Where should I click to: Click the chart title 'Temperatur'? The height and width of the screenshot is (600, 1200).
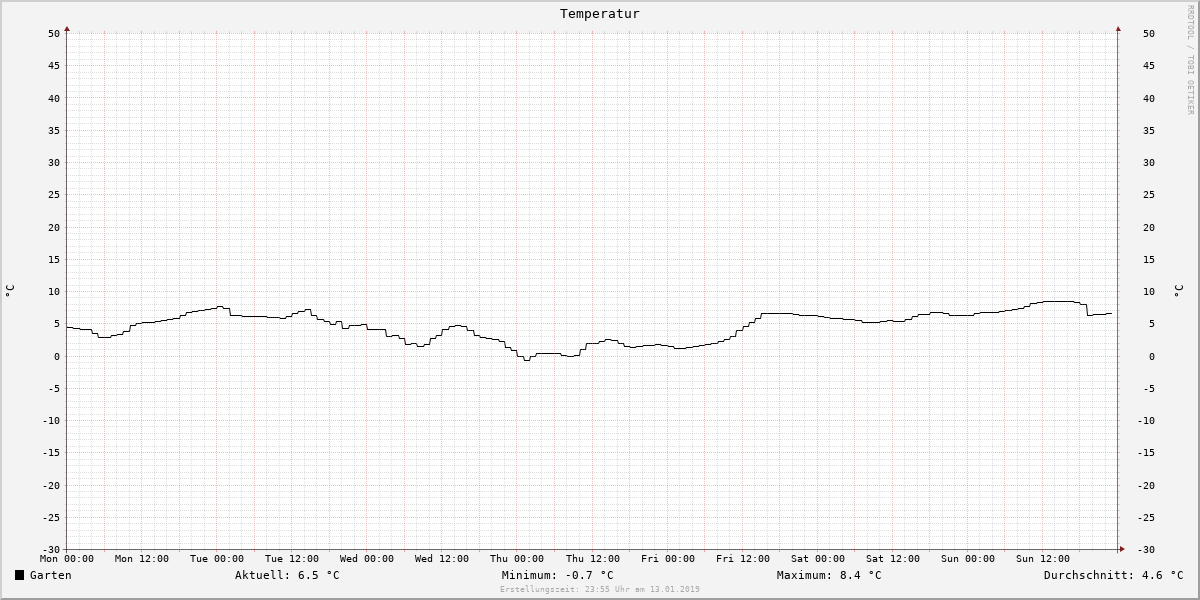[x=600, y=14]
